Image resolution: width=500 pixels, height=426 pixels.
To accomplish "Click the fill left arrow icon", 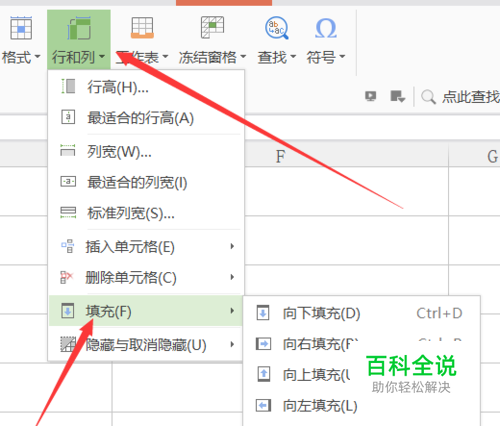I will pos(263,405).
